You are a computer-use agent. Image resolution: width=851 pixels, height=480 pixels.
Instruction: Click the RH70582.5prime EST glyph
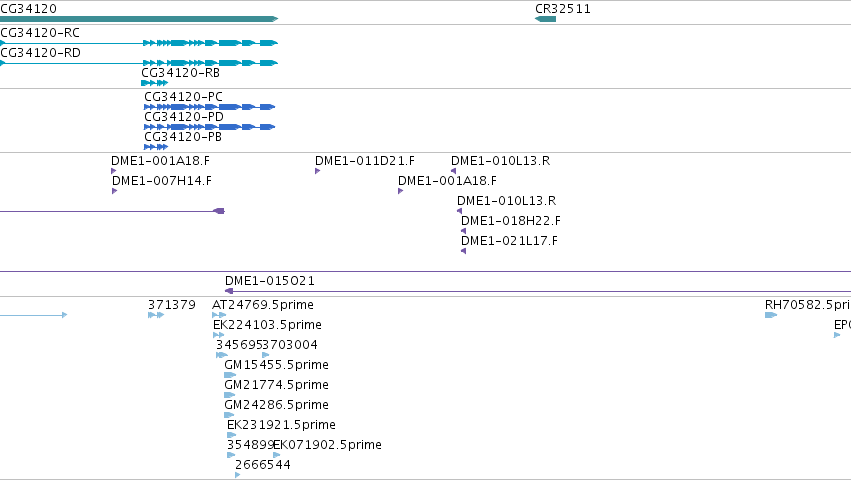[x=771, y=315]
